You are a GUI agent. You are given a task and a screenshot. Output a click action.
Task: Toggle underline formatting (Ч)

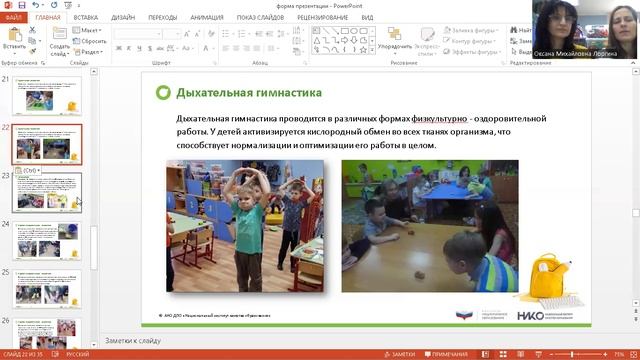pyautogui.click(x=139, y=48)
